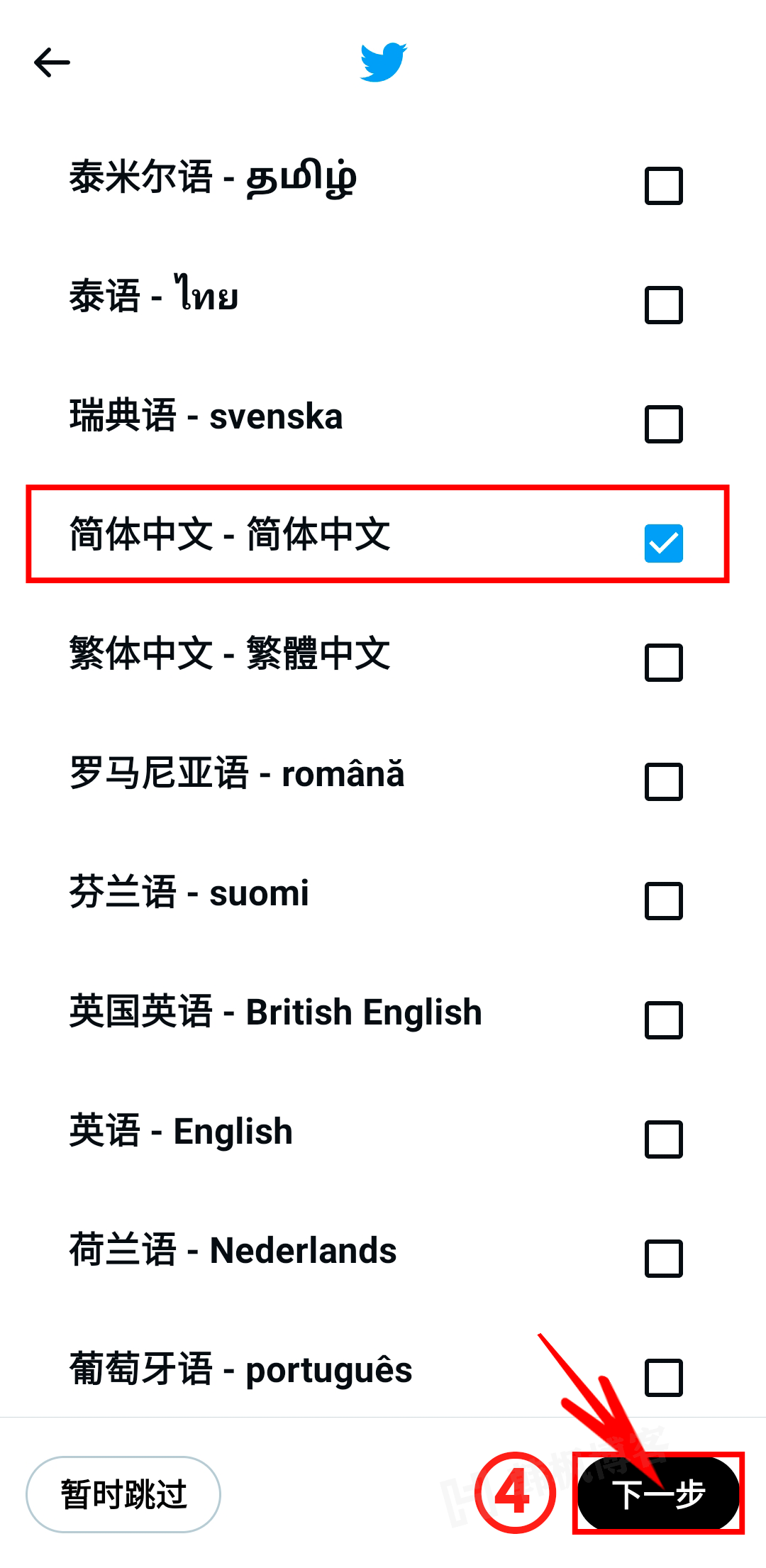Click the back arrow at top left

pyautogui.click(x=51, y=62)
